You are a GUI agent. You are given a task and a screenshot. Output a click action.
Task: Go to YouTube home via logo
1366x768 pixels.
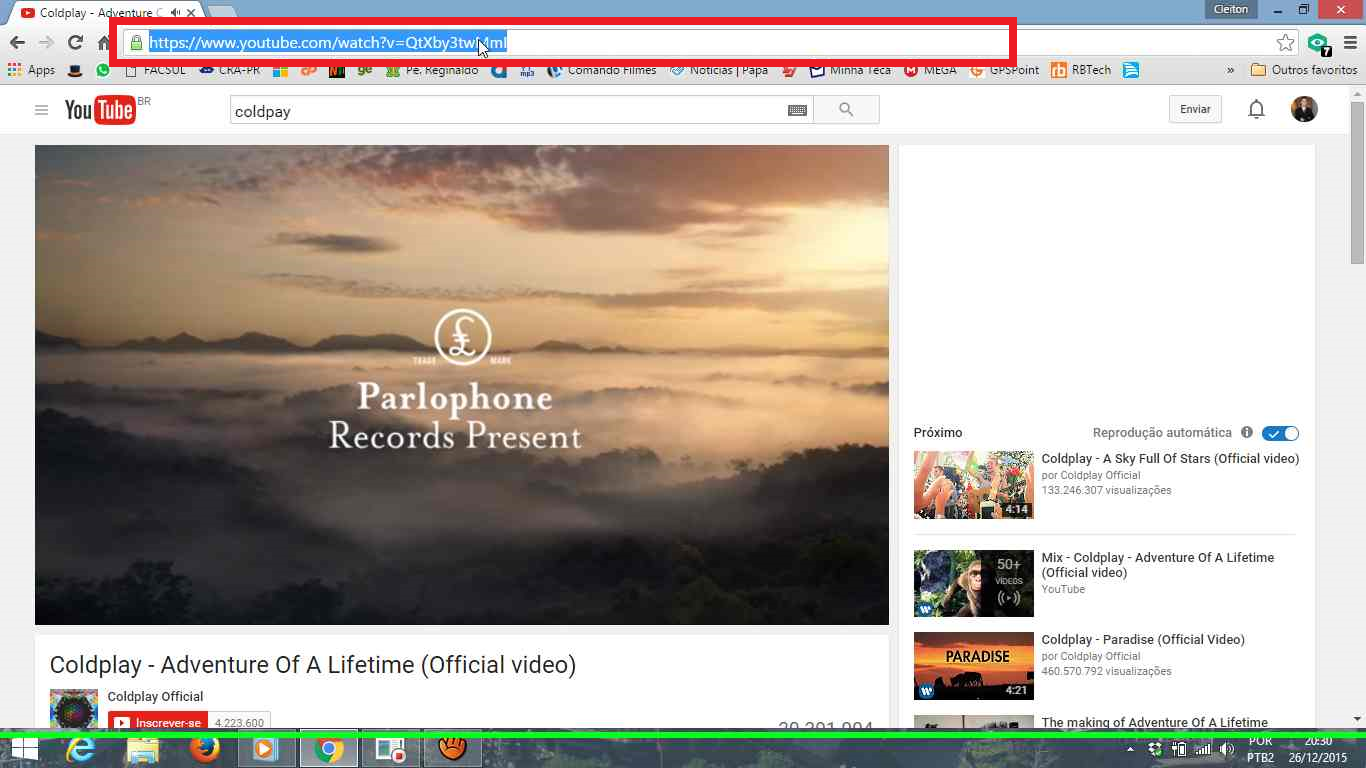pos(100,110)
